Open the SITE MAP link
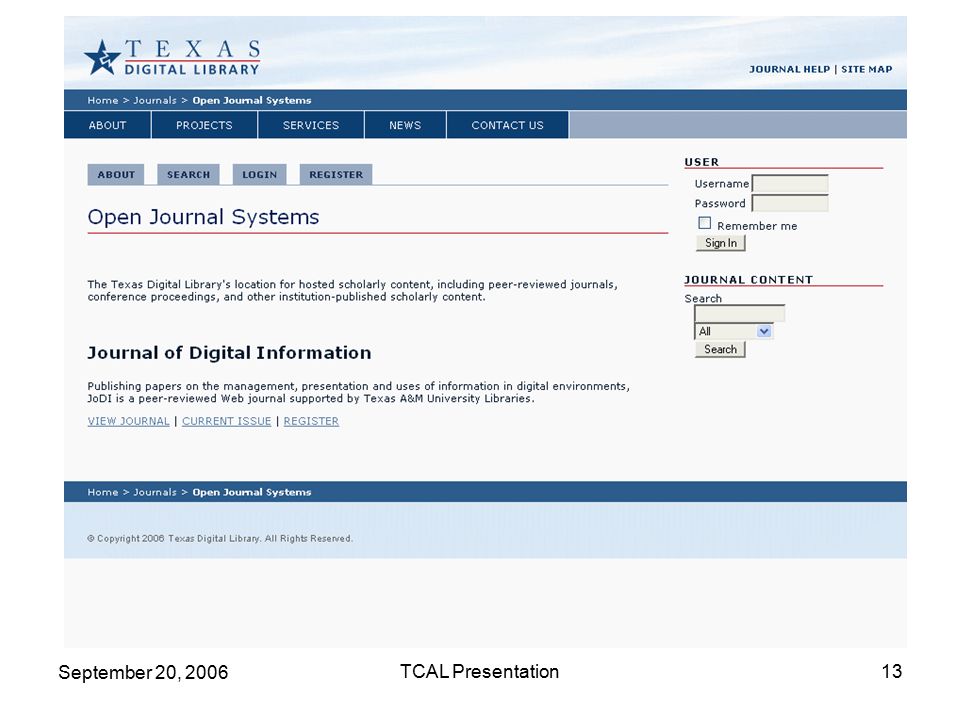 (866, 69)
